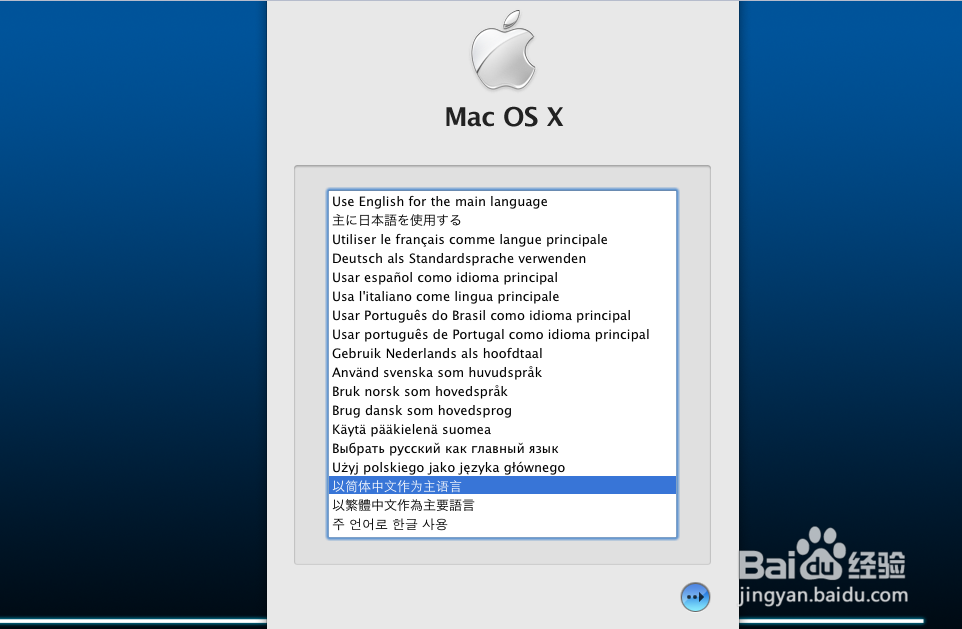Choose 'Utiliser le français comme langue principale'
This screenshot has height=629, width=962.
pos(470,239)
